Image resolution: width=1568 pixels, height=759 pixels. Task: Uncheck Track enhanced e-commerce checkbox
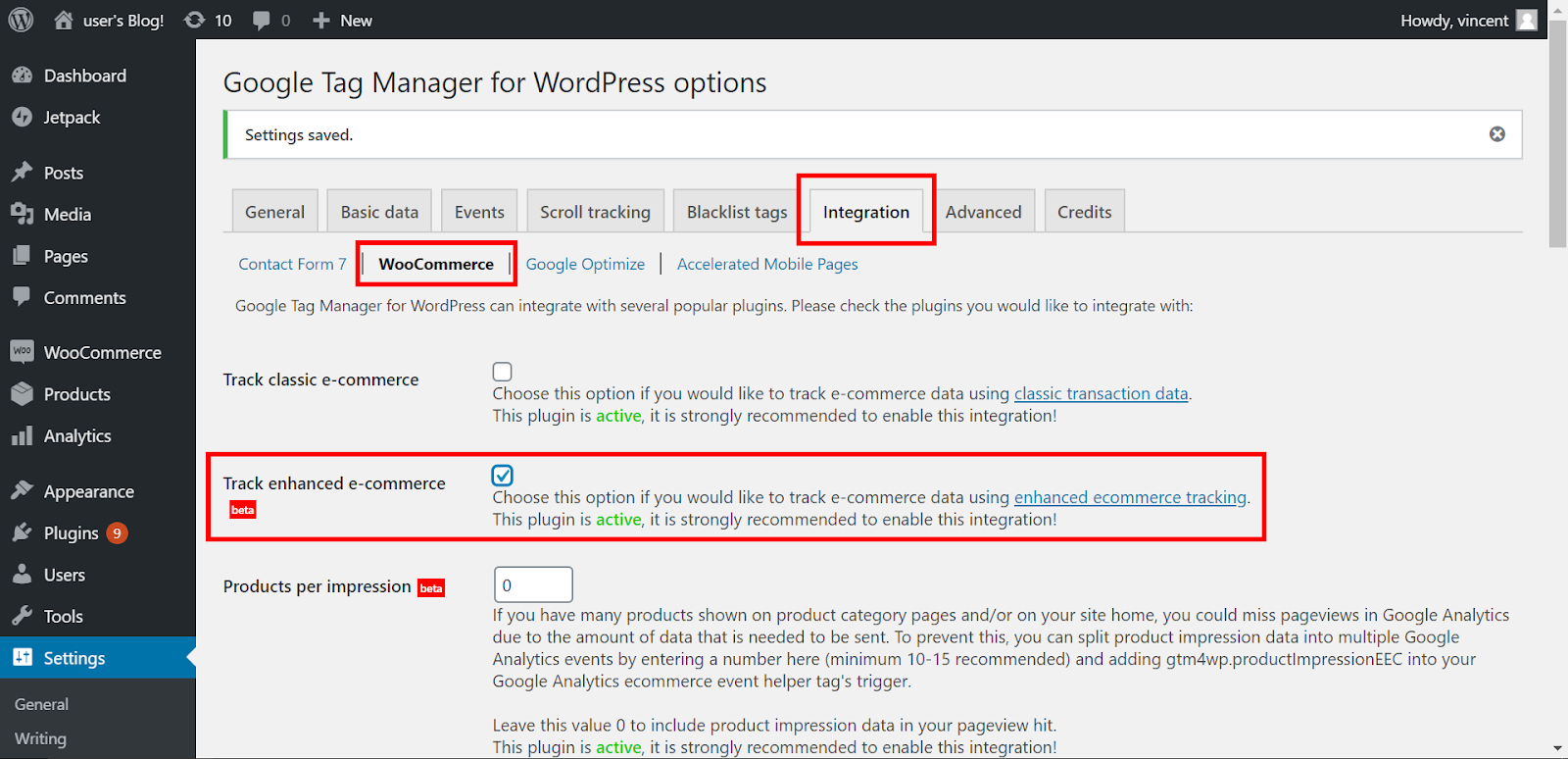coord(503,476)
